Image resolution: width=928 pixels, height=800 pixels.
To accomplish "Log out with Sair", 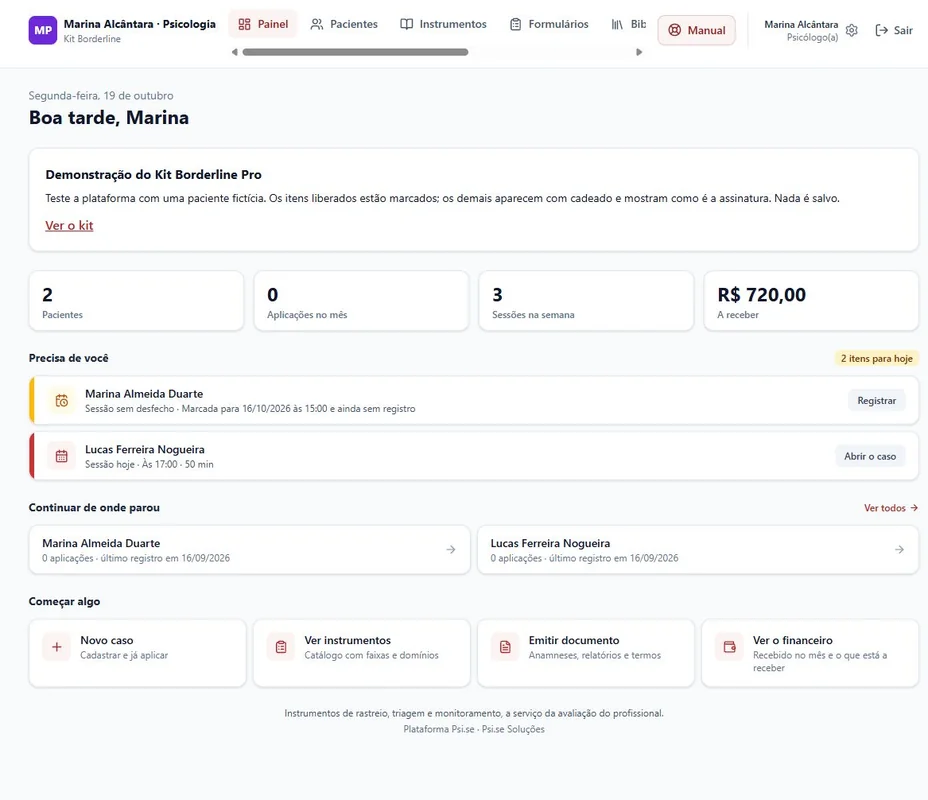I will [894, 30].
